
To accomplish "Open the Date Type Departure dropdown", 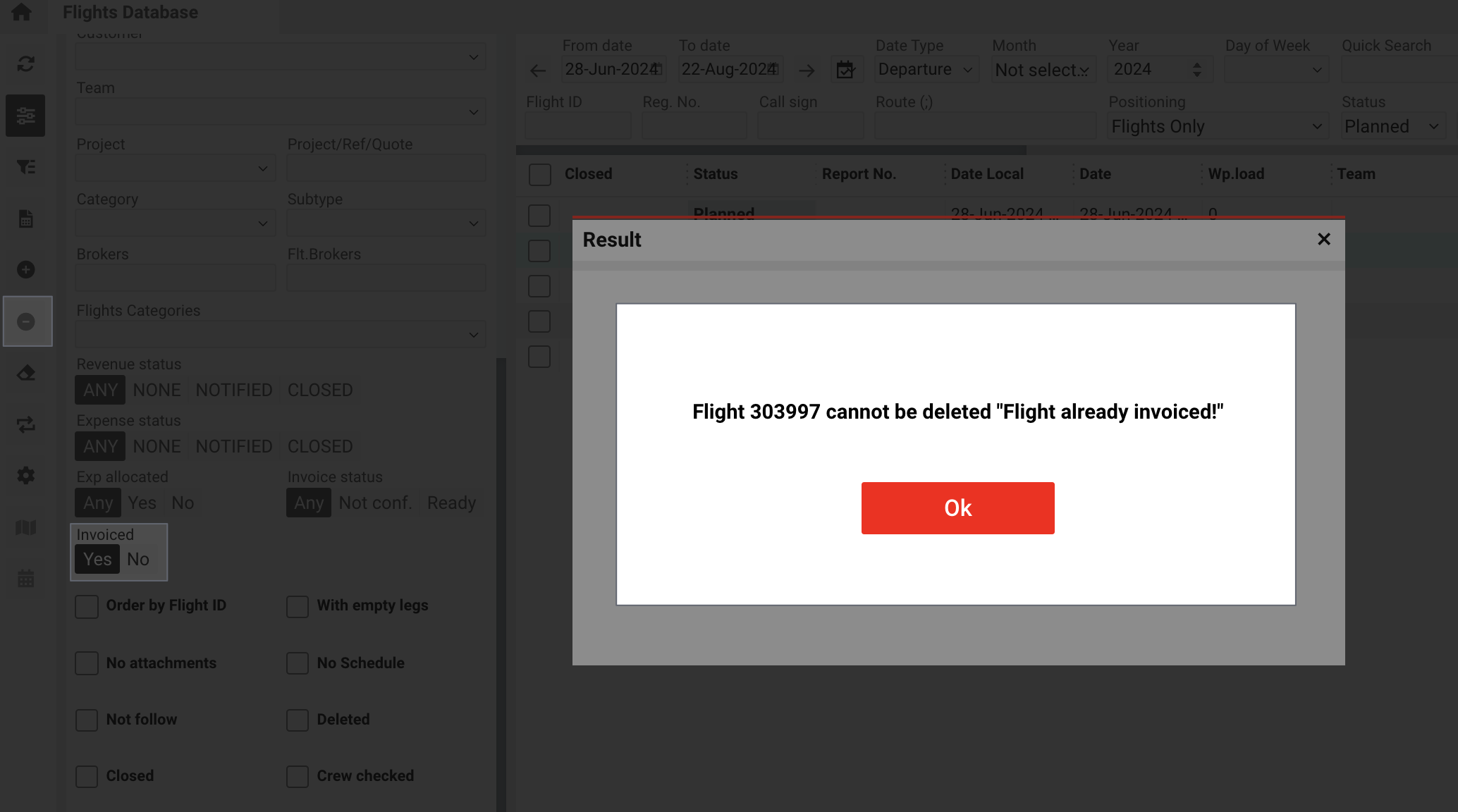I will tap(926, 70).
